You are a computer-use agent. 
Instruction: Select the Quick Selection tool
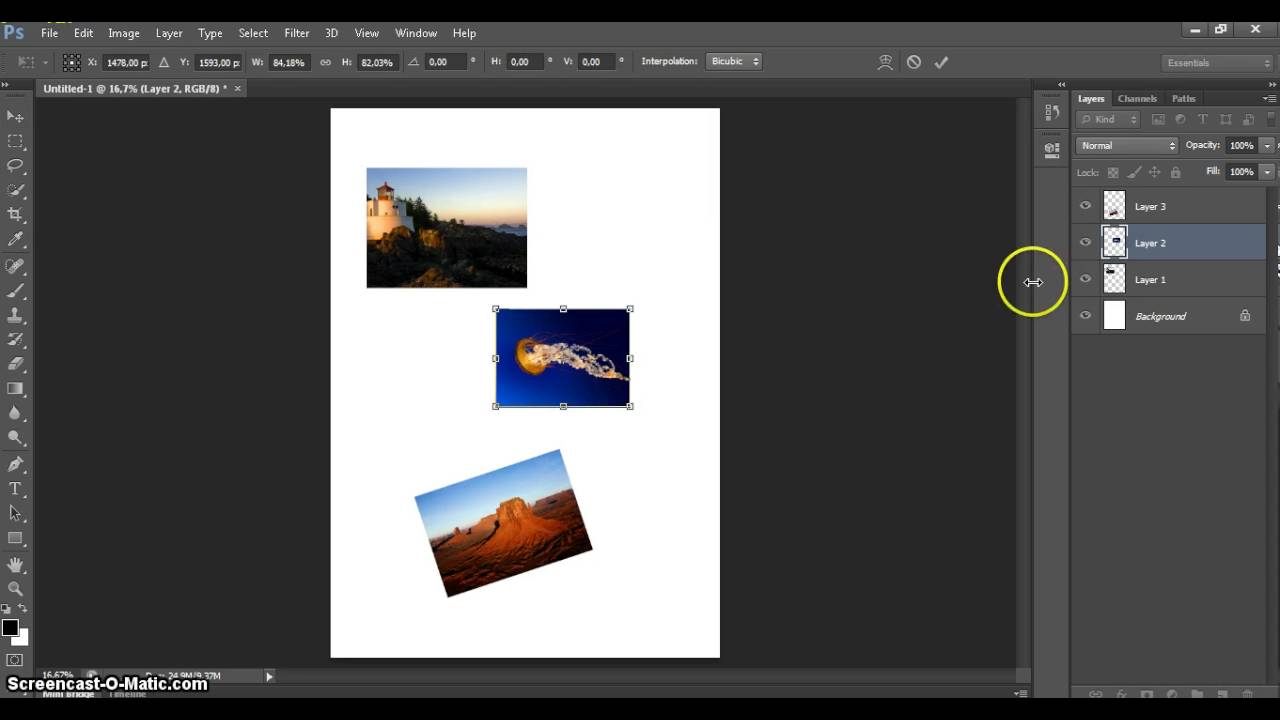(15, 190)
